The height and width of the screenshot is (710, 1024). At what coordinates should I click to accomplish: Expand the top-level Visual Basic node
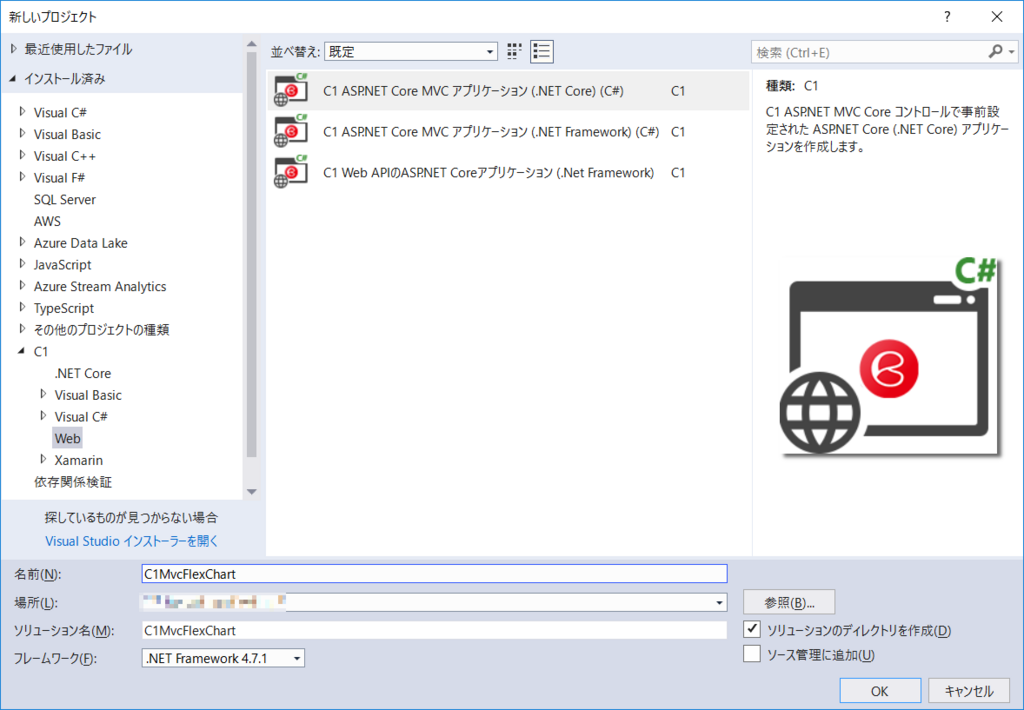click(23, 133)
